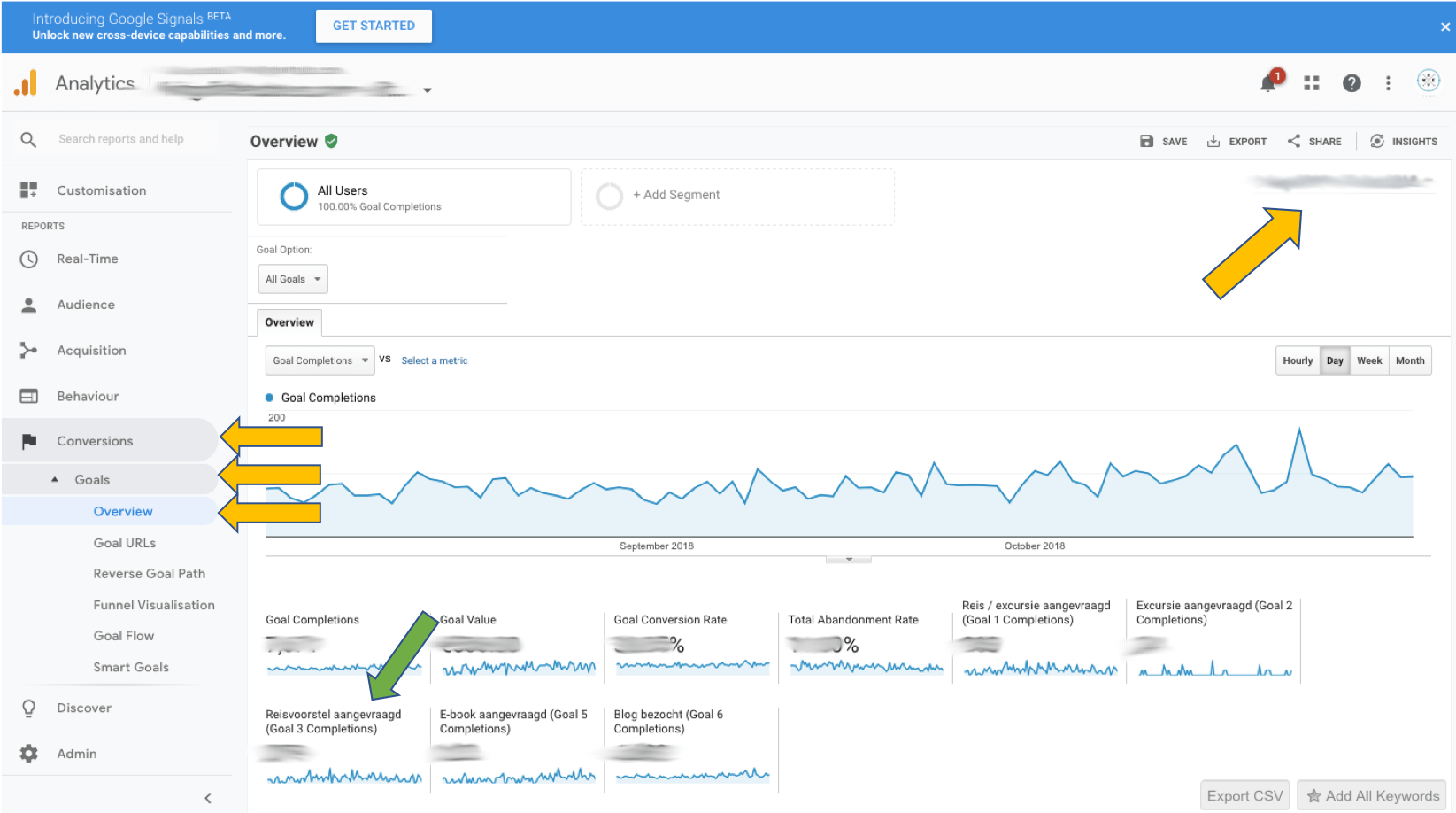The height and width of the screenshot is (813, 1456).
Task: Open the All Goals dropdown
Action: pos(293,279)
